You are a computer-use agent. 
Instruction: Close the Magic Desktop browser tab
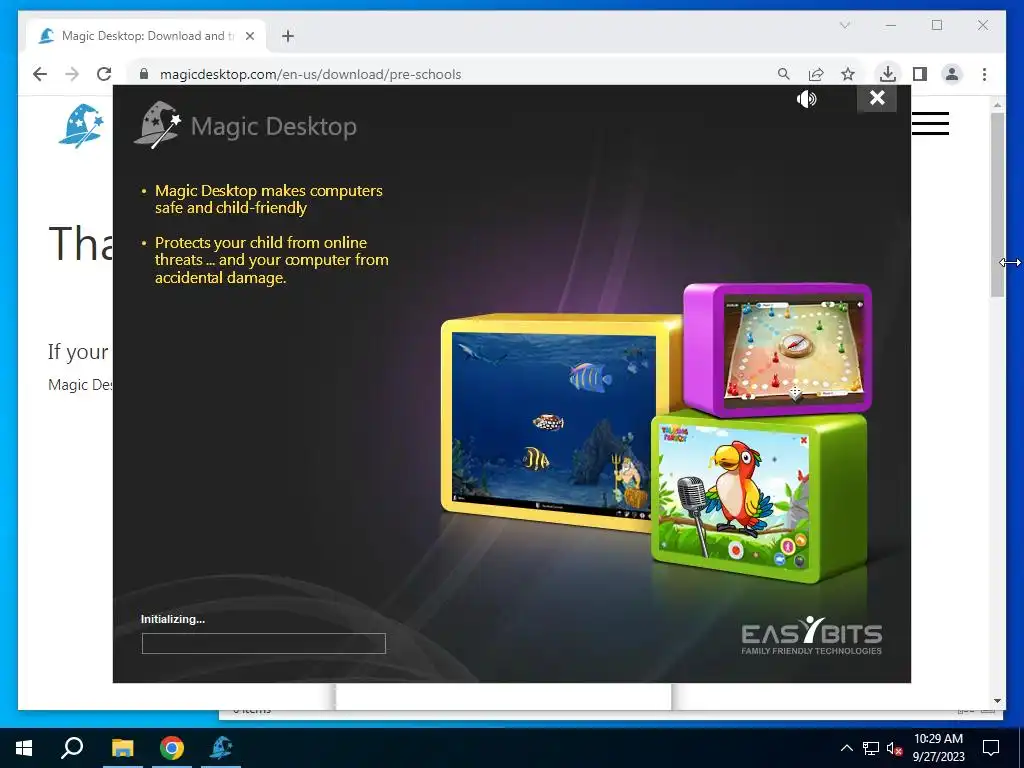(249, 36)
